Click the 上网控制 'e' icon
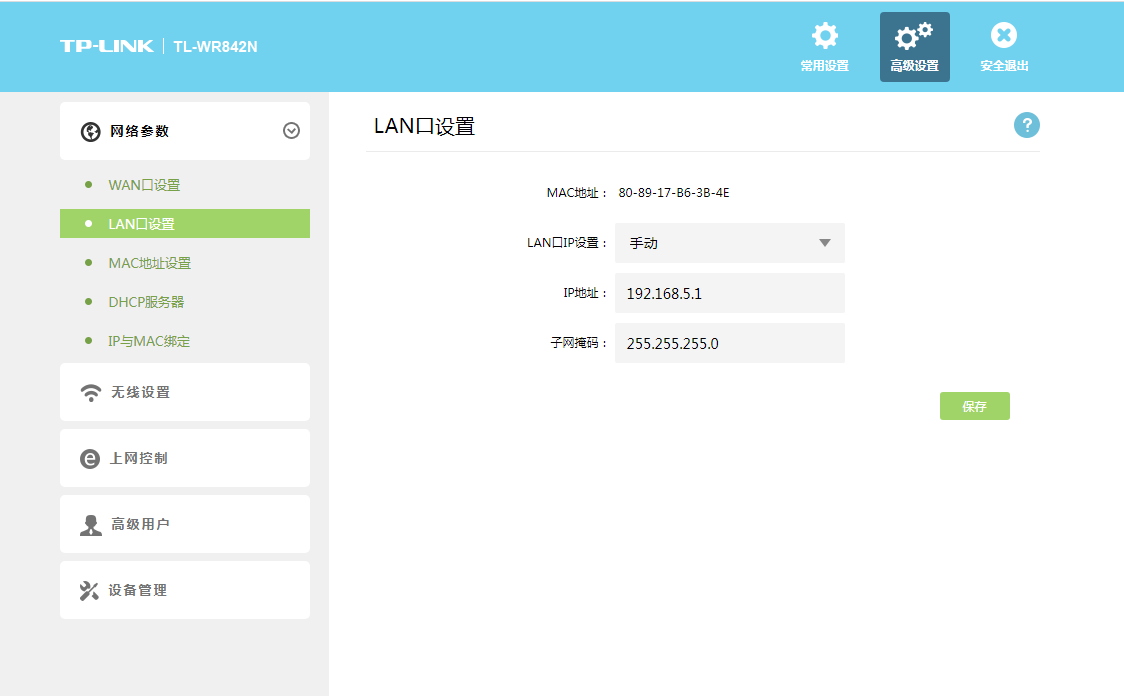1124x696 pixels. click(89, 458)
